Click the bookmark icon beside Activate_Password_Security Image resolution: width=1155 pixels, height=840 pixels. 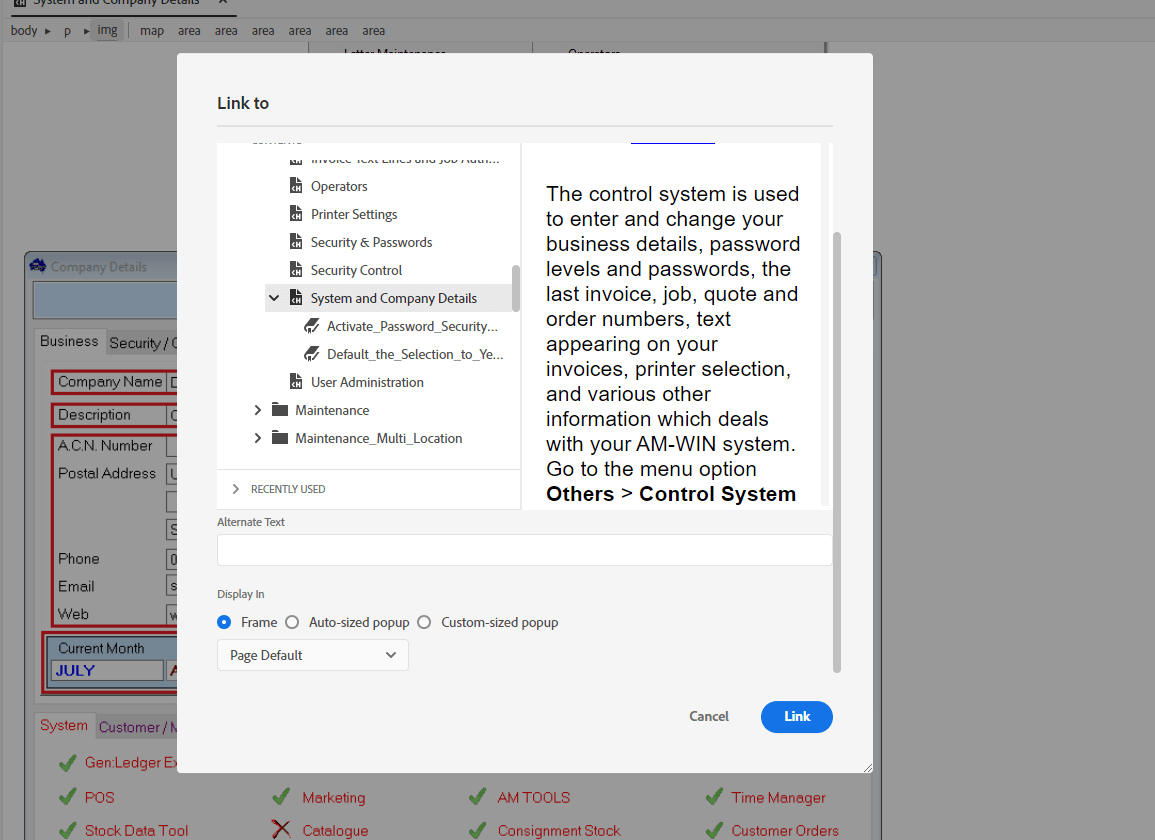(314, 325)
